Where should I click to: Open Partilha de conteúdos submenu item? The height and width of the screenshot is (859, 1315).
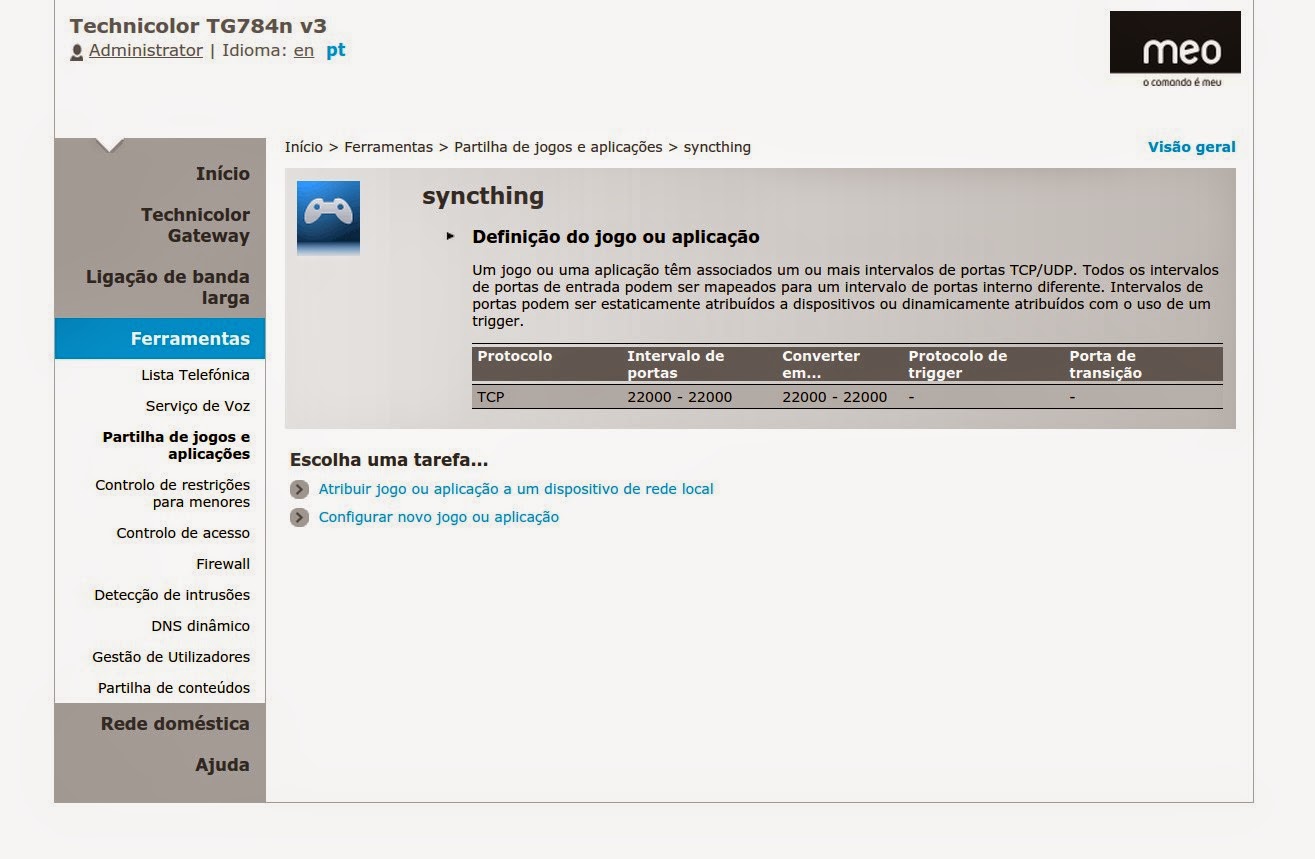click(174, 688)
